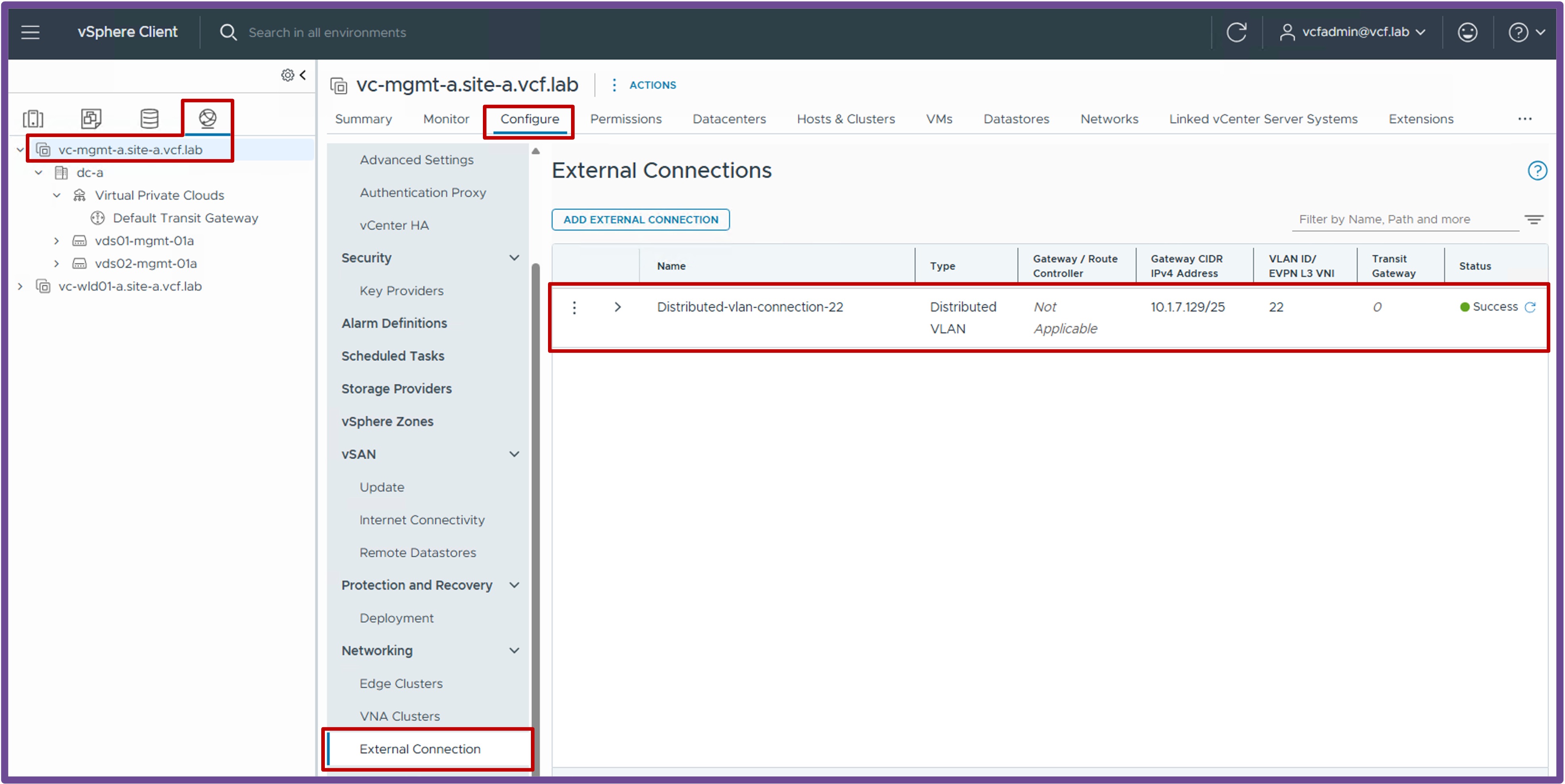Click Add External Connection button
The image size is (1565, 784).
(641, 220)
